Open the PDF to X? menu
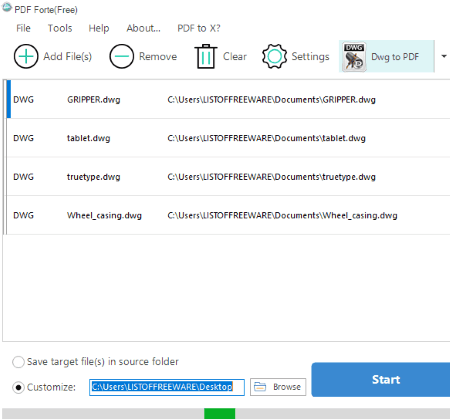This screenshot has height=420, width=450. 199,28
